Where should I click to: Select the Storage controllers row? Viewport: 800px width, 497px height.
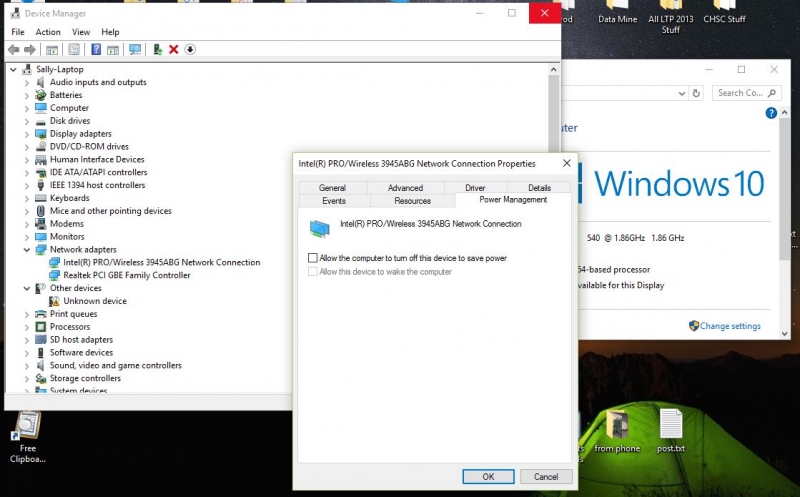[x=85, y=378]
